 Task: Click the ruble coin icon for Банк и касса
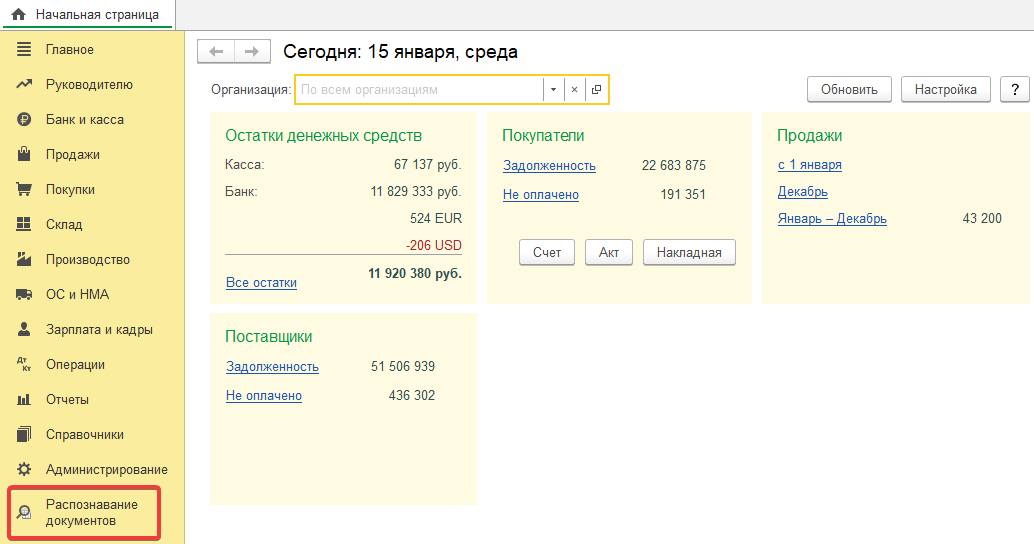[24, 120]
